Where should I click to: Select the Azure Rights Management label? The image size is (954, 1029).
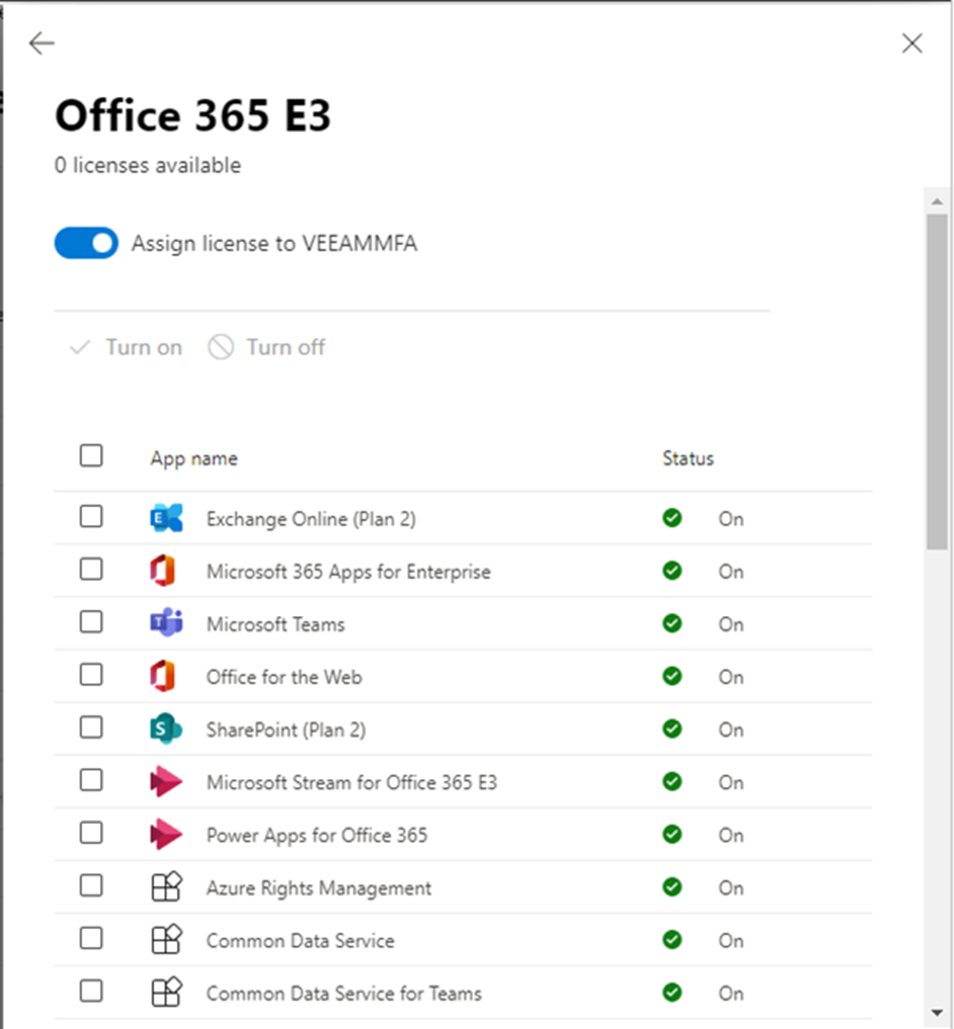pyautogui.click(x=319, y=888)
